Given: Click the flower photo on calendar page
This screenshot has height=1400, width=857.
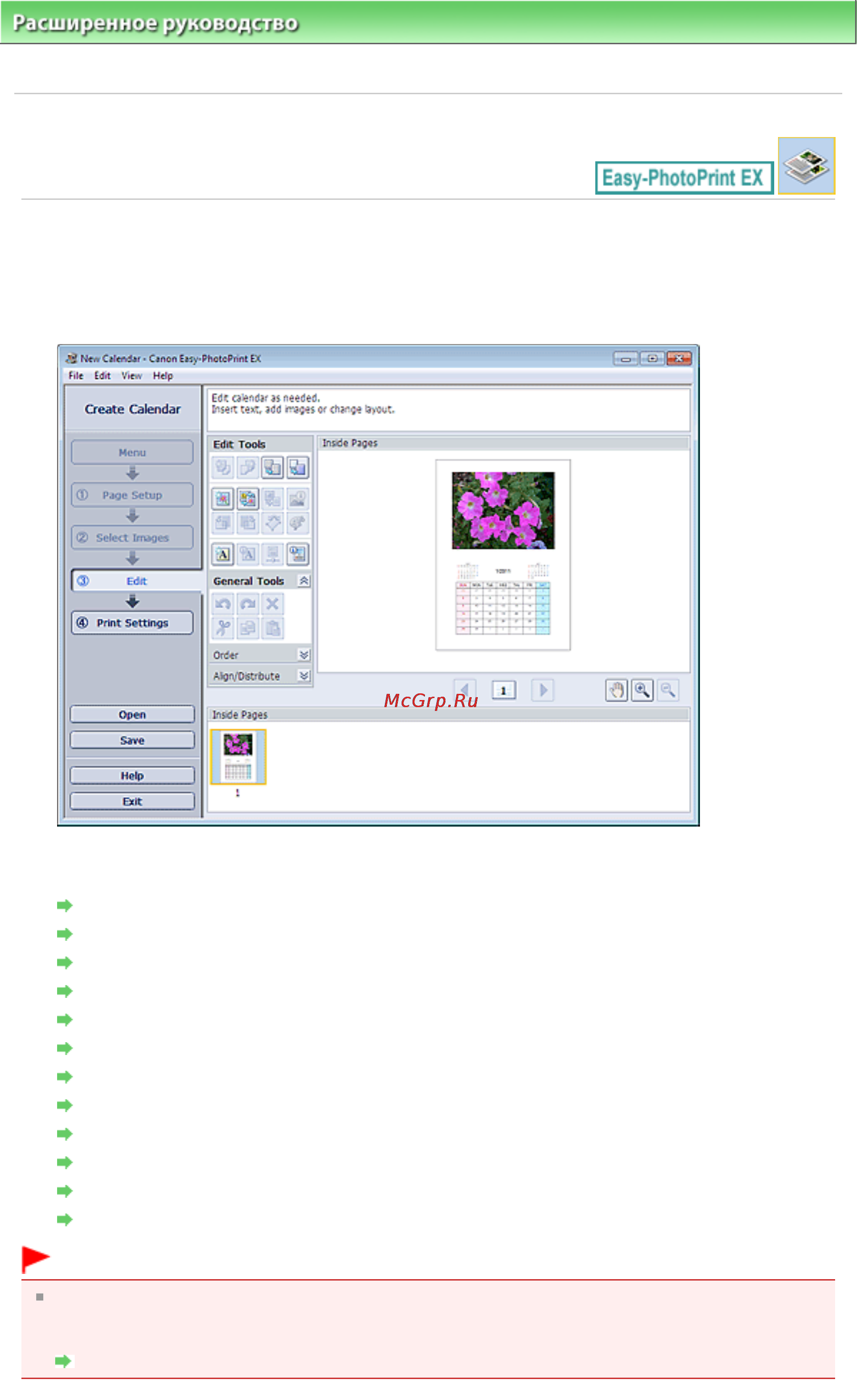Looking at the screenshot, I should point(503,510).
